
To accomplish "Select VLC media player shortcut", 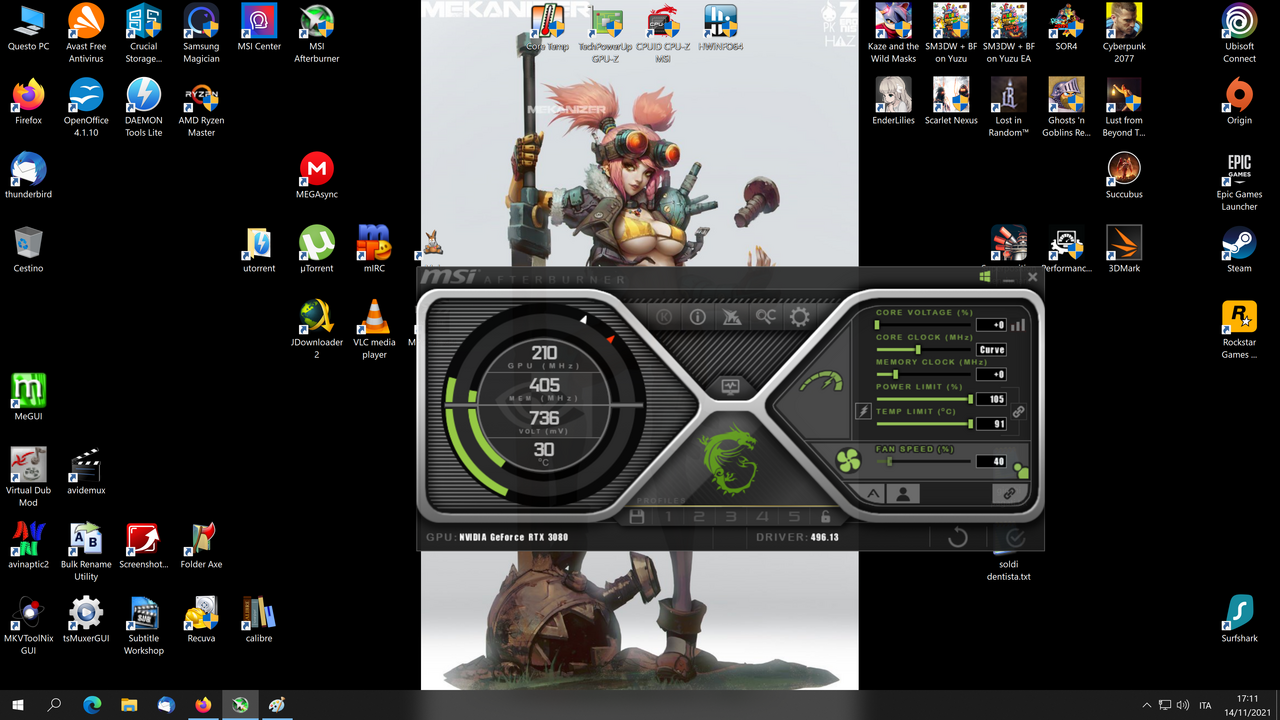I will tap(374, 330).
